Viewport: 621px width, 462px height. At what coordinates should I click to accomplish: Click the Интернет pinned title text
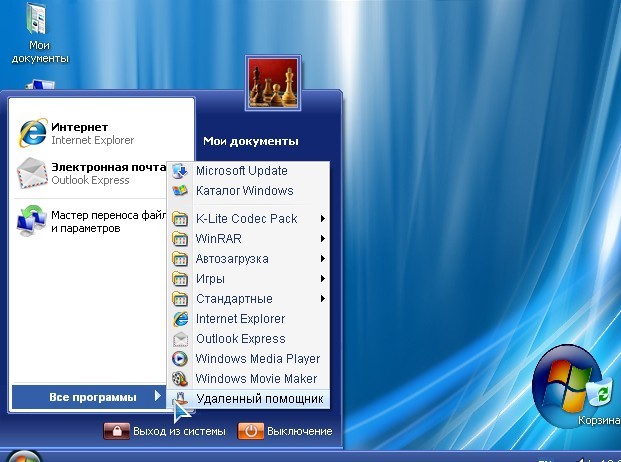(80, 127)
